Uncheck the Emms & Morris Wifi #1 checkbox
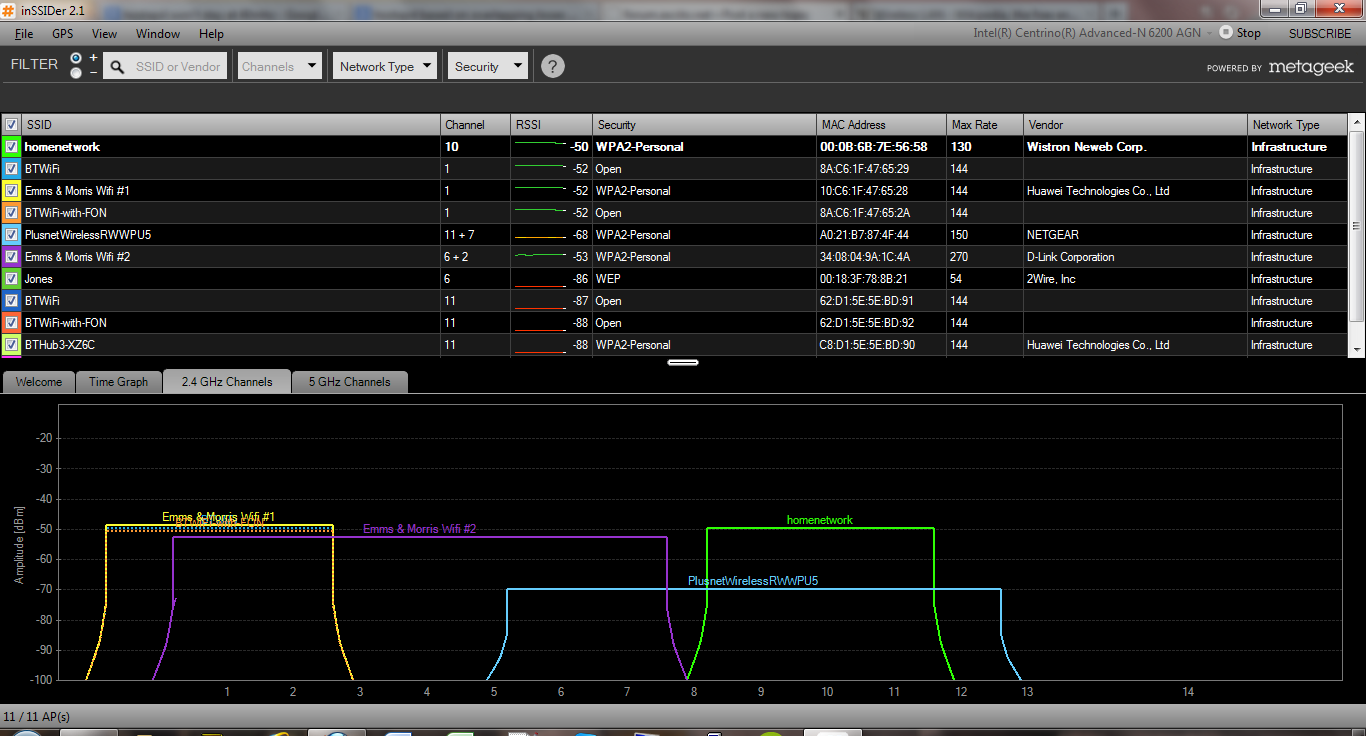 click(x=11, y=191)
